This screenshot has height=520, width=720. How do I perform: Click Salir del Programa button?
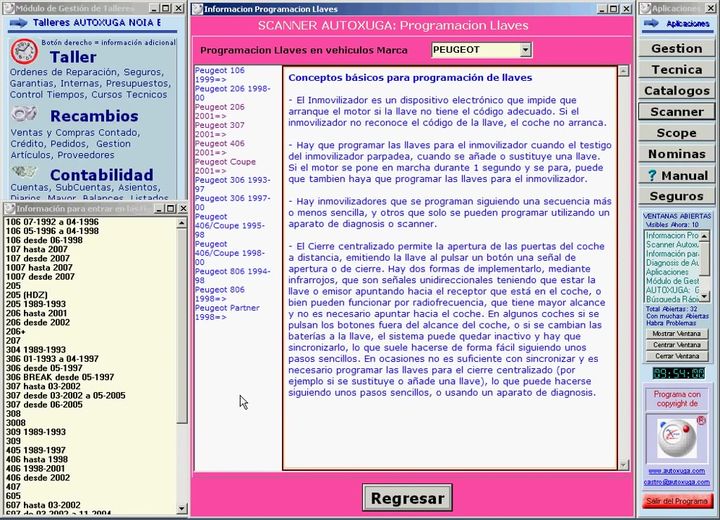pyautogui.click(x=677, y=501)
